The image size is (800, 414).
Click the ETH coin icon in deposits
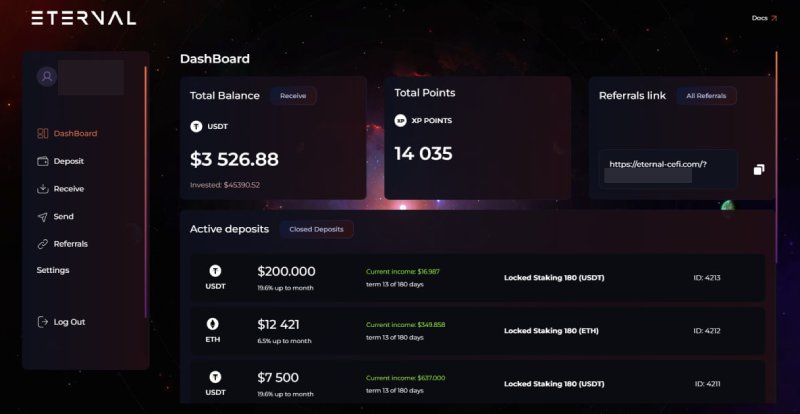213,324
